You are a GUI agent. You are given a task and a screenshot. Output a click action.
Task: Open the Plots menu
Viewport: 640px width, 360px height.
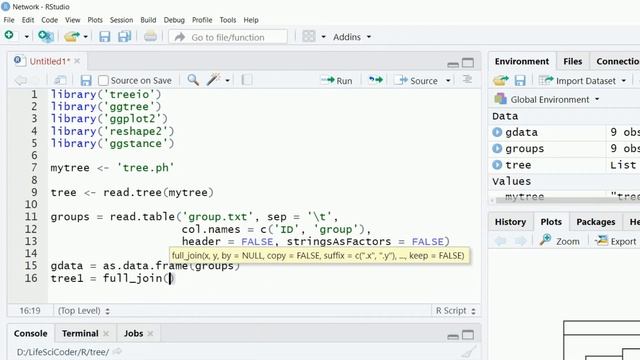95,20
